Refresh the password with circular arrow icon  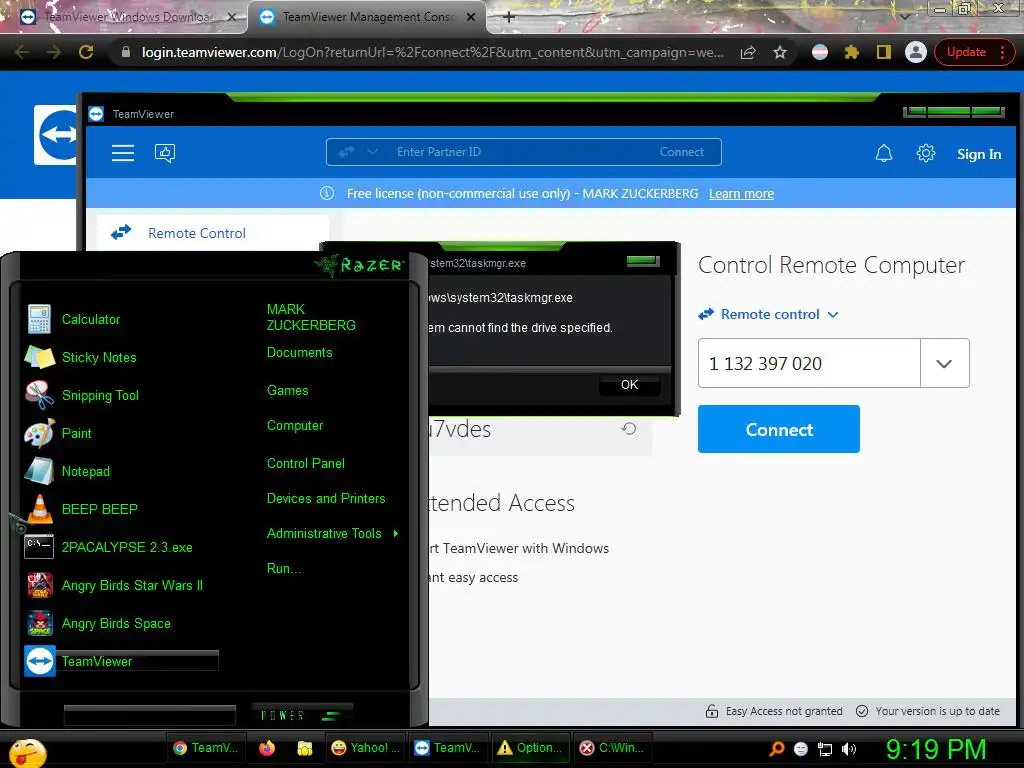point(629,428)
